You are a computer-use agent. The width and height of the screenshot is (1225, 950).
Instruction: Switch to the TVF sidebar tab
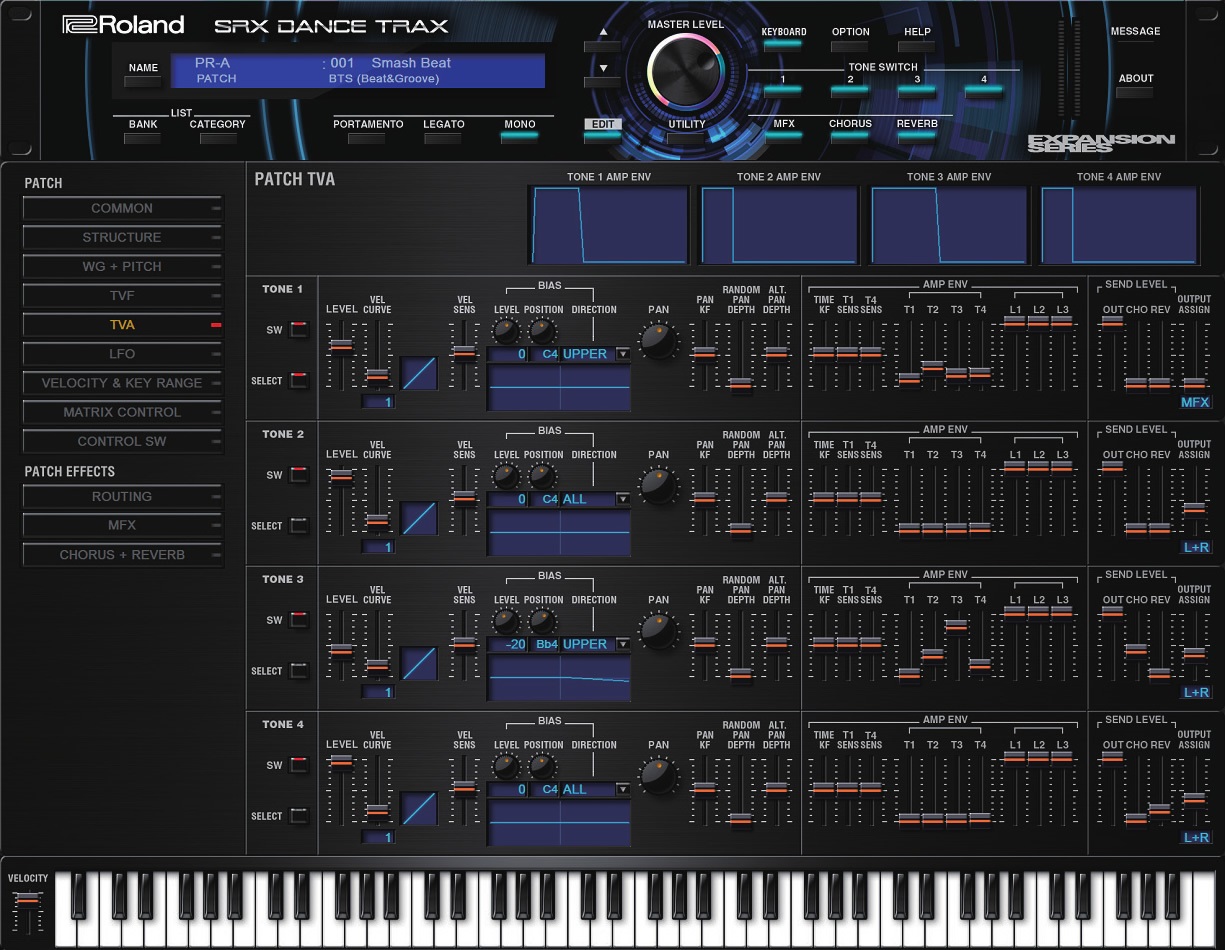122,295
